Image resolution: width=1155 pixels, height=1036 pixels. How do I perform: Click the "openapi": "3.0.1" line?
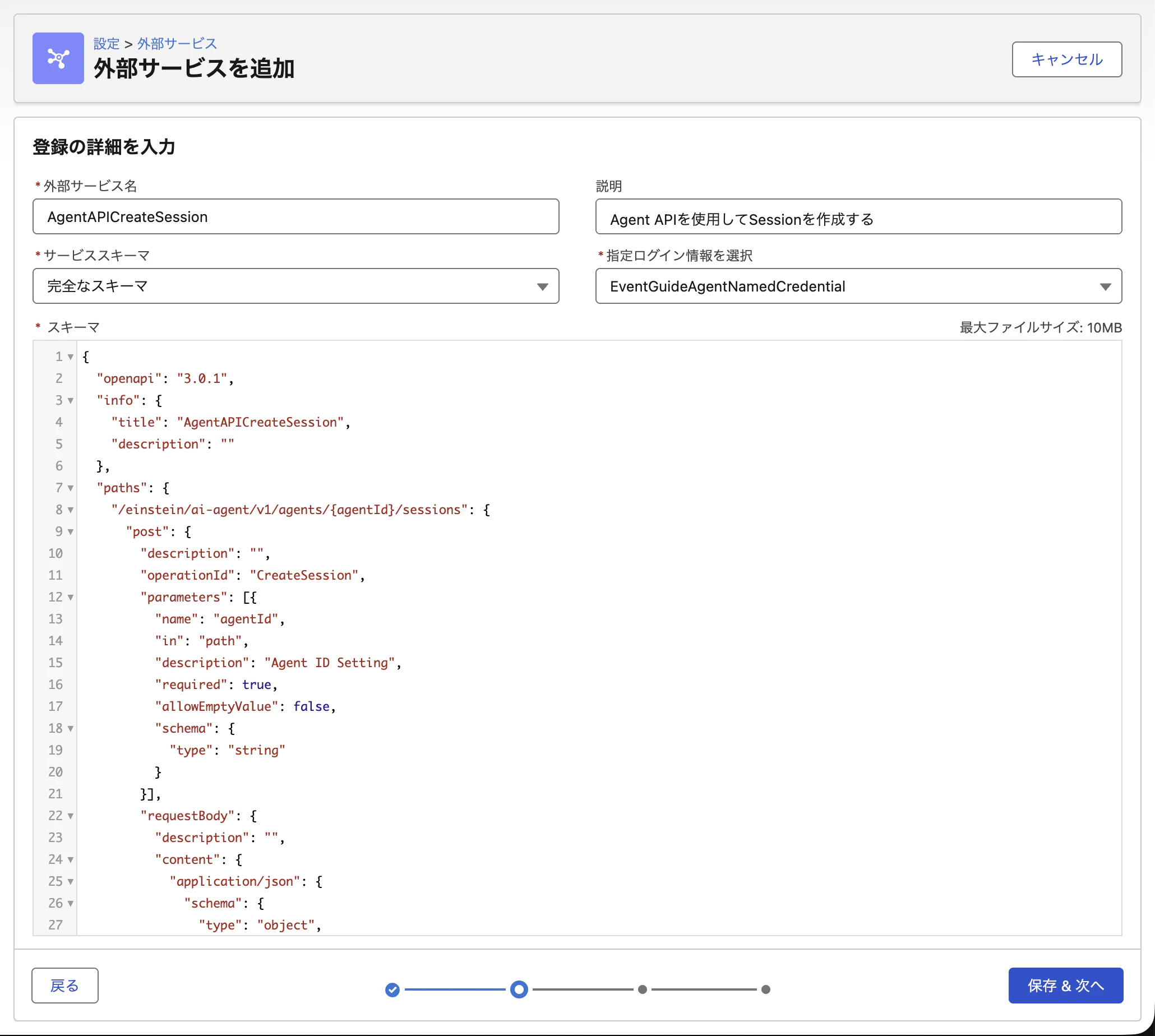coord(165,378)
